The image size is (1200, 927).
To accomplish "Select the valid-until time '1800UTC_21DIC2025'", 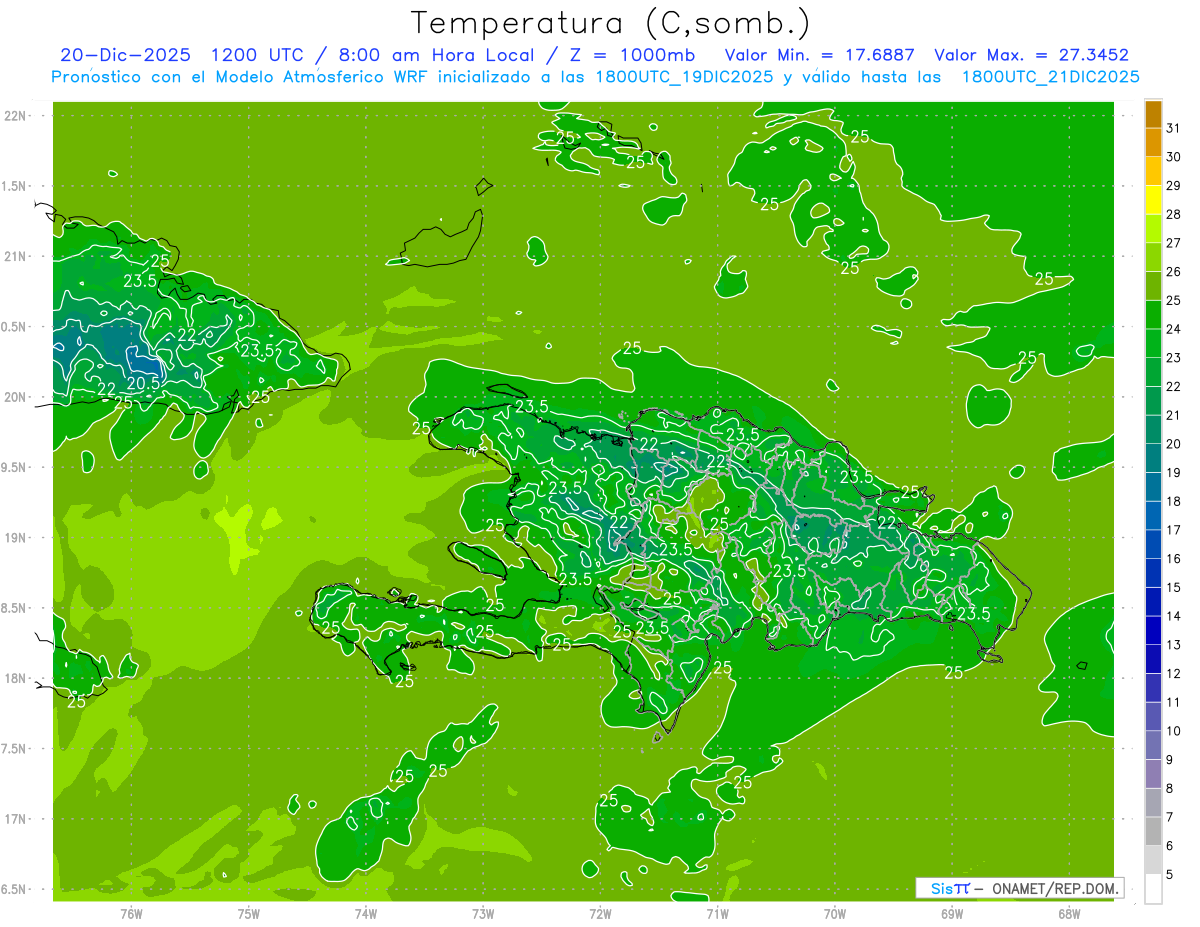I will [x=1050, y=77].
